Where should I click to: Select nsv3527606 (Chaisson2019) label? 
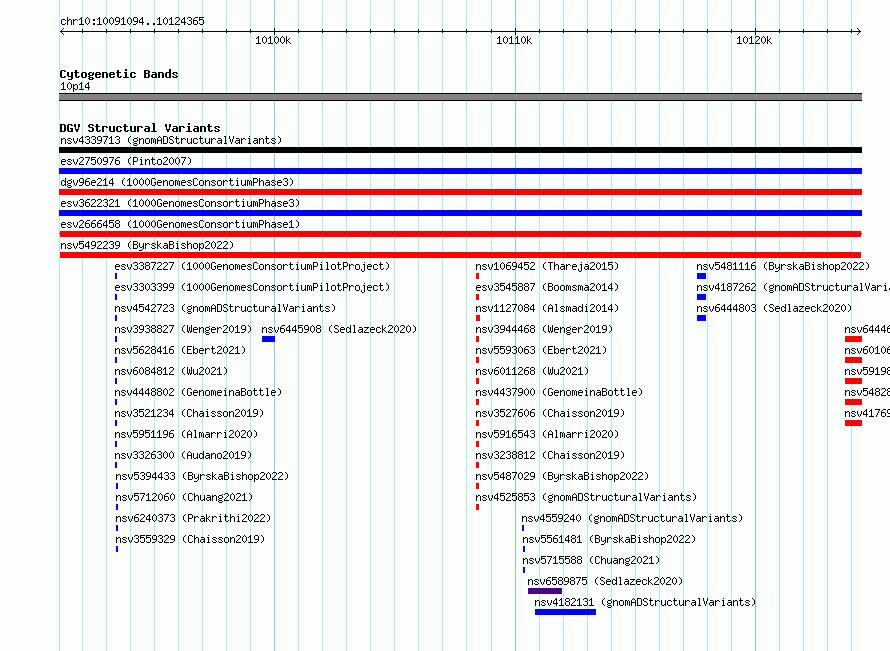click(550, 413)
